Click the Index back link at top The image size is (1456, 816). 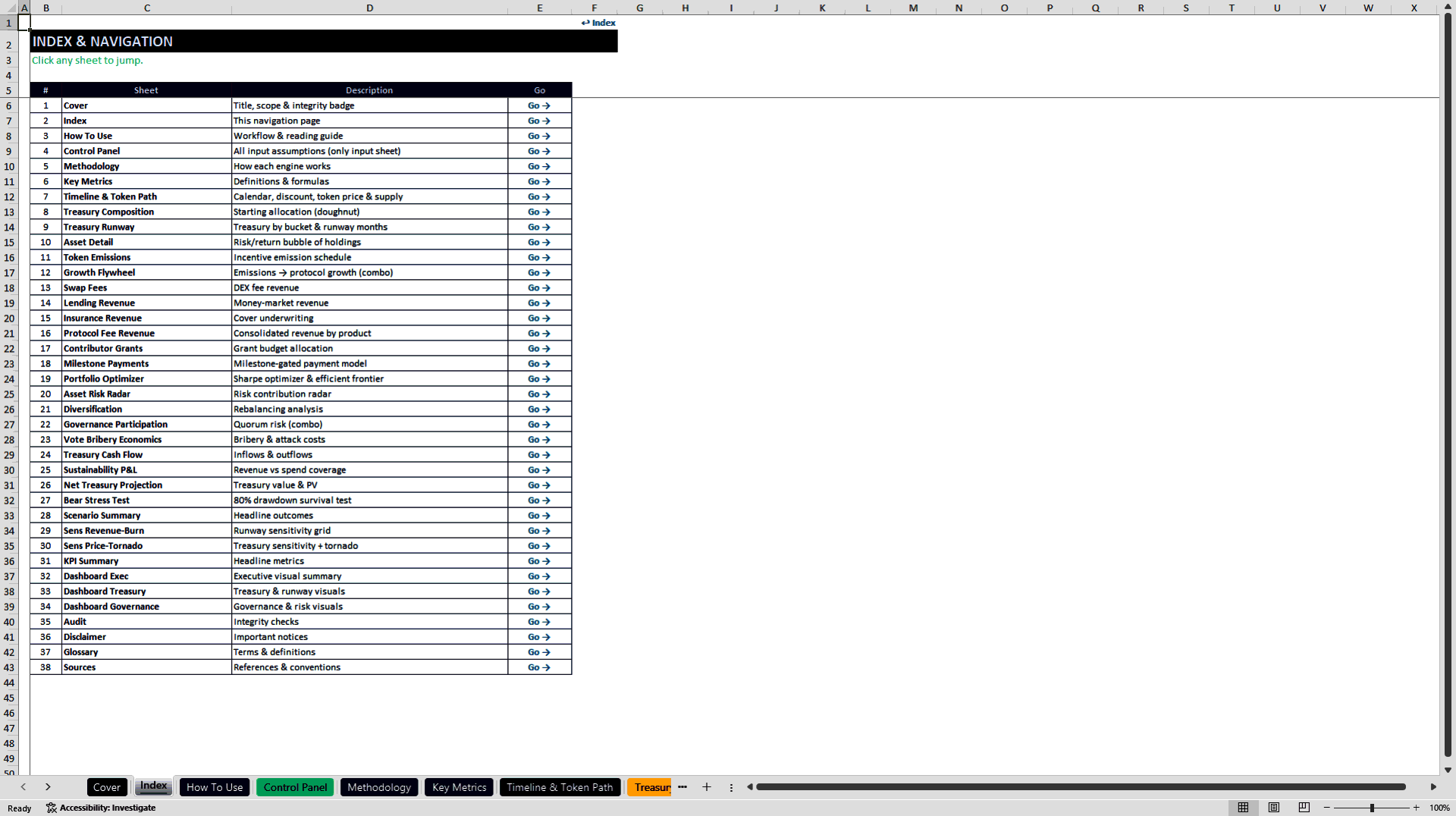(x=598, y=23)
